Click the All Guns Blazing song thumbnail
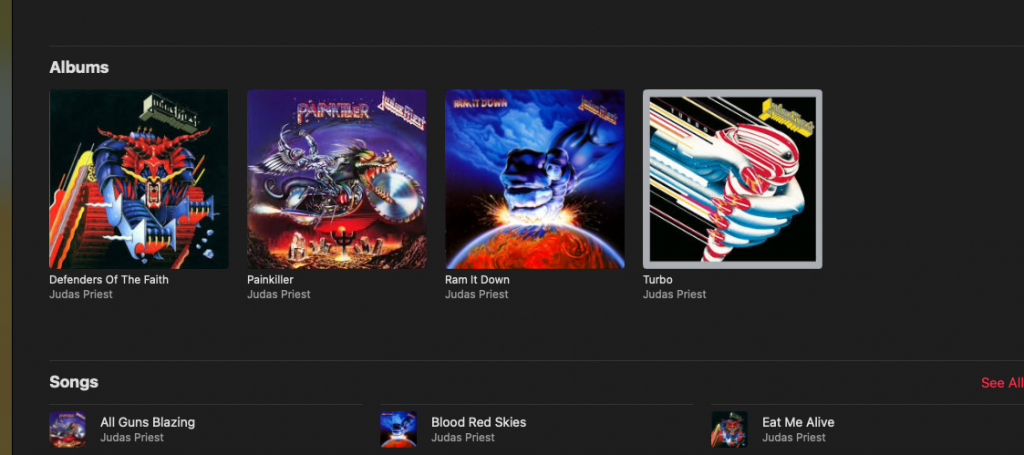Screen dimensions: 1024x455 pos(67,429)
